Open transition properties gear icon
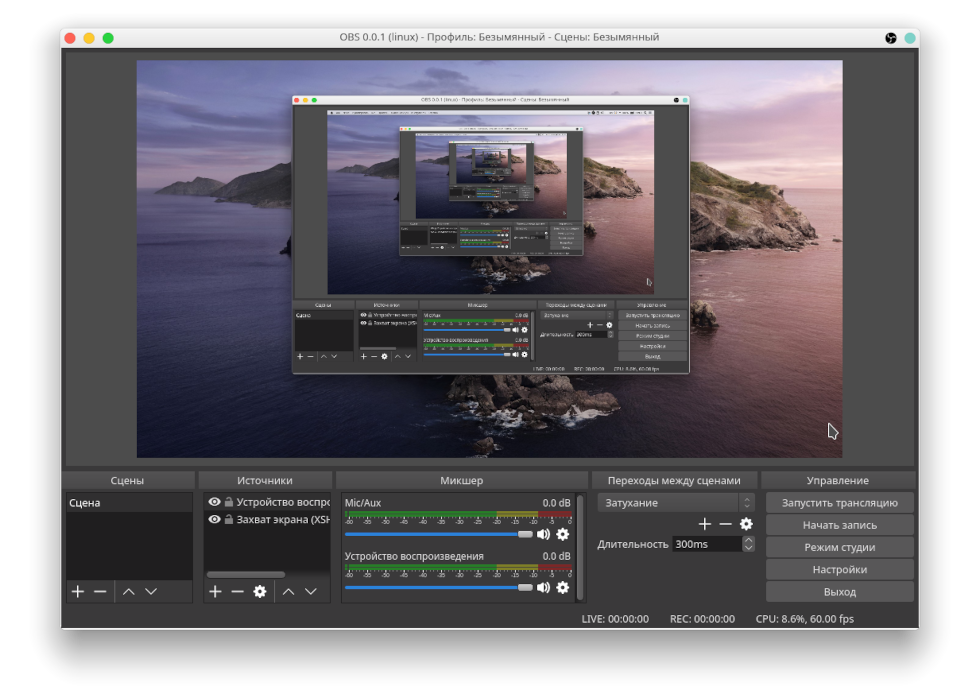Screen dimensions: 980x698 pos(746,524)
